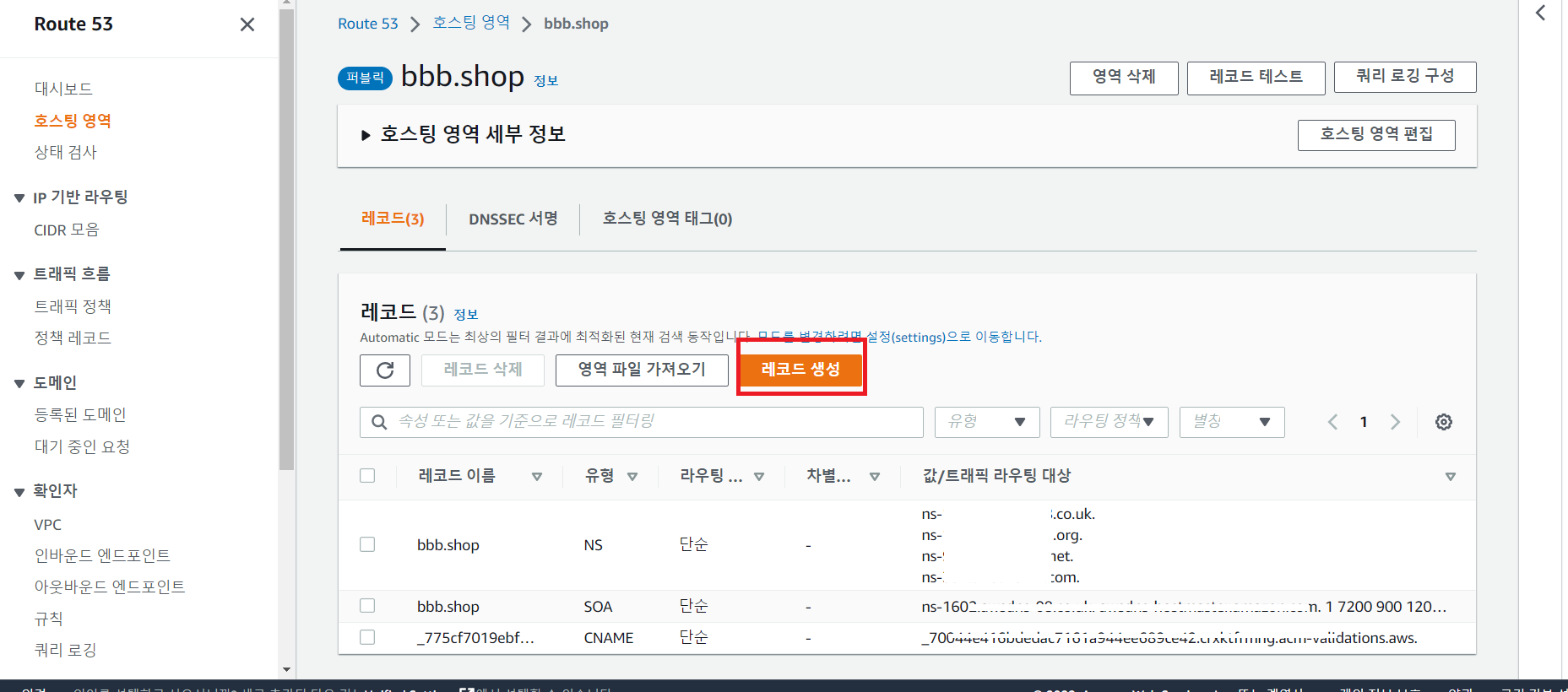The image size is (1568, 692).
Task: Click the 레코드 생성 button
Action: tap(800, 370)
